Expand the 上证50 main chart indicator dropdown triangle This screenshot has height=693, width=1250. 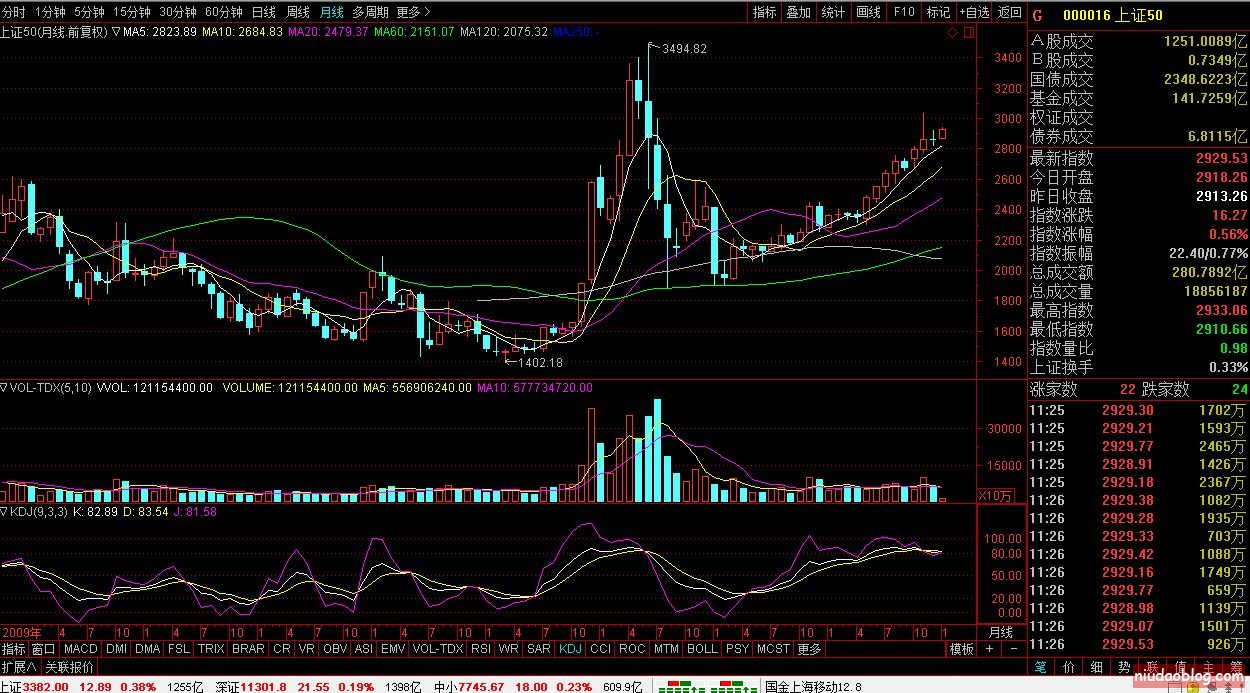(116, 32)
